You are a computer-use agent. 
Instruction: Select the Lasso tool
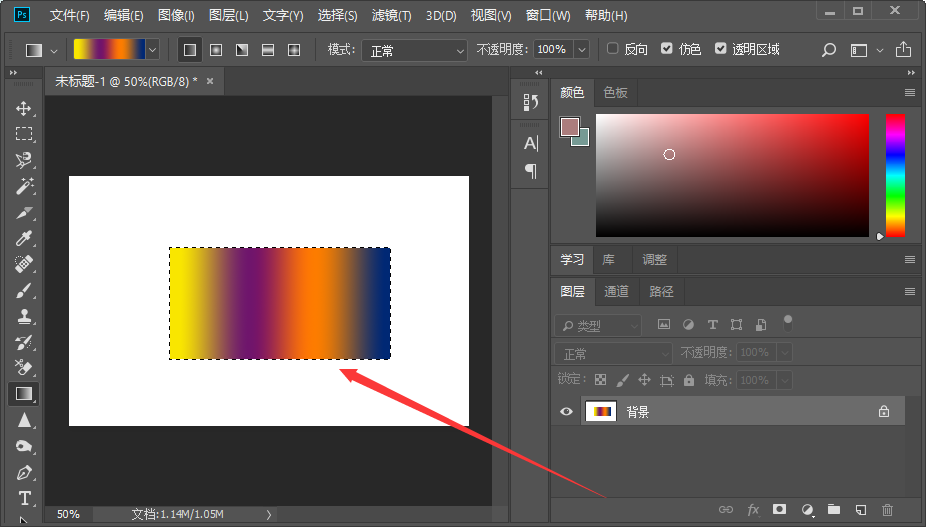[x=24, y=160]
